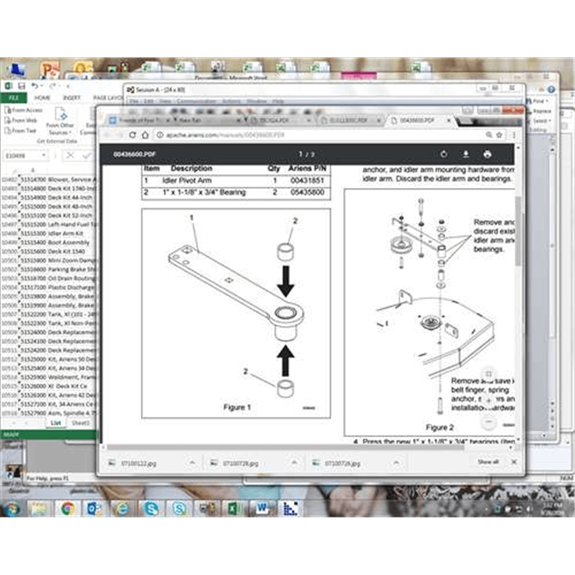Open Word from the taskbar
575x575 pixels.
(262, 508)
